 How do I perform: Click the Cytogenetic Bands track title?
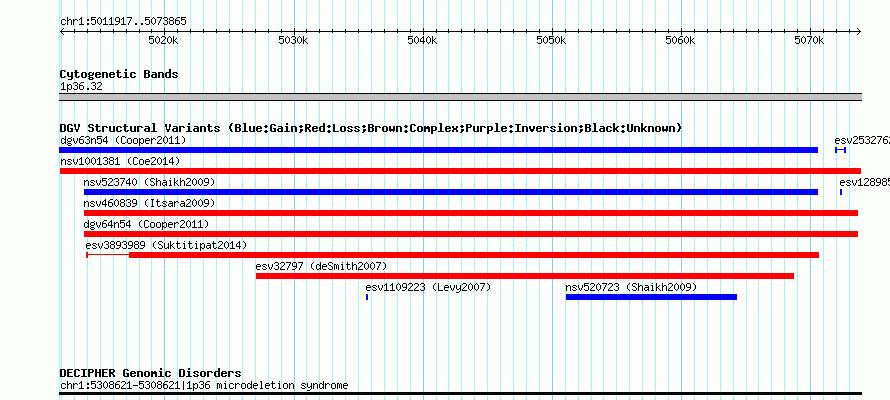coord(119,74)
